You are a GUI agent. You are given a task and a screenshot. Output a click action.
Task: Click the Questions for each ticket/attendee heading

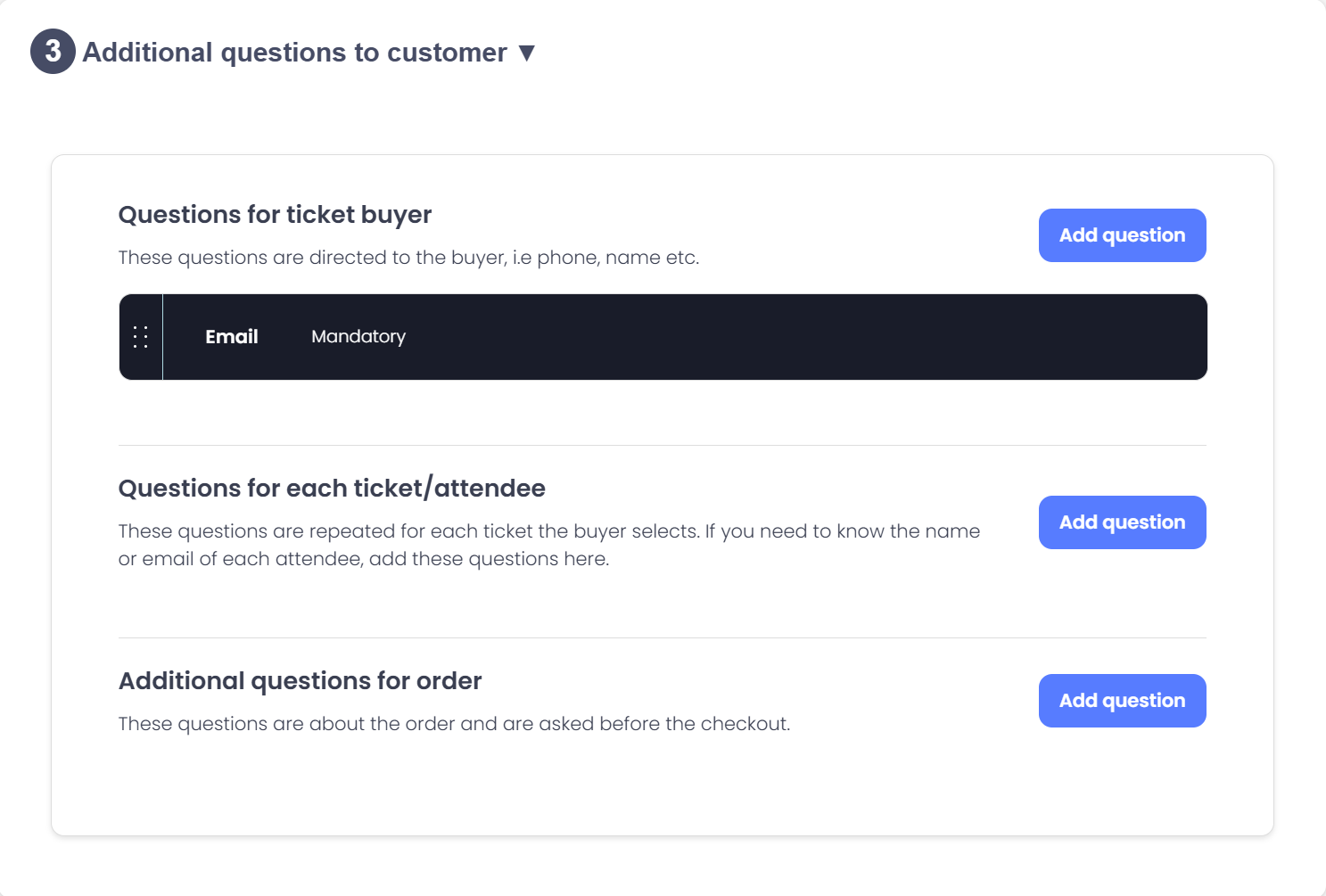332,489
